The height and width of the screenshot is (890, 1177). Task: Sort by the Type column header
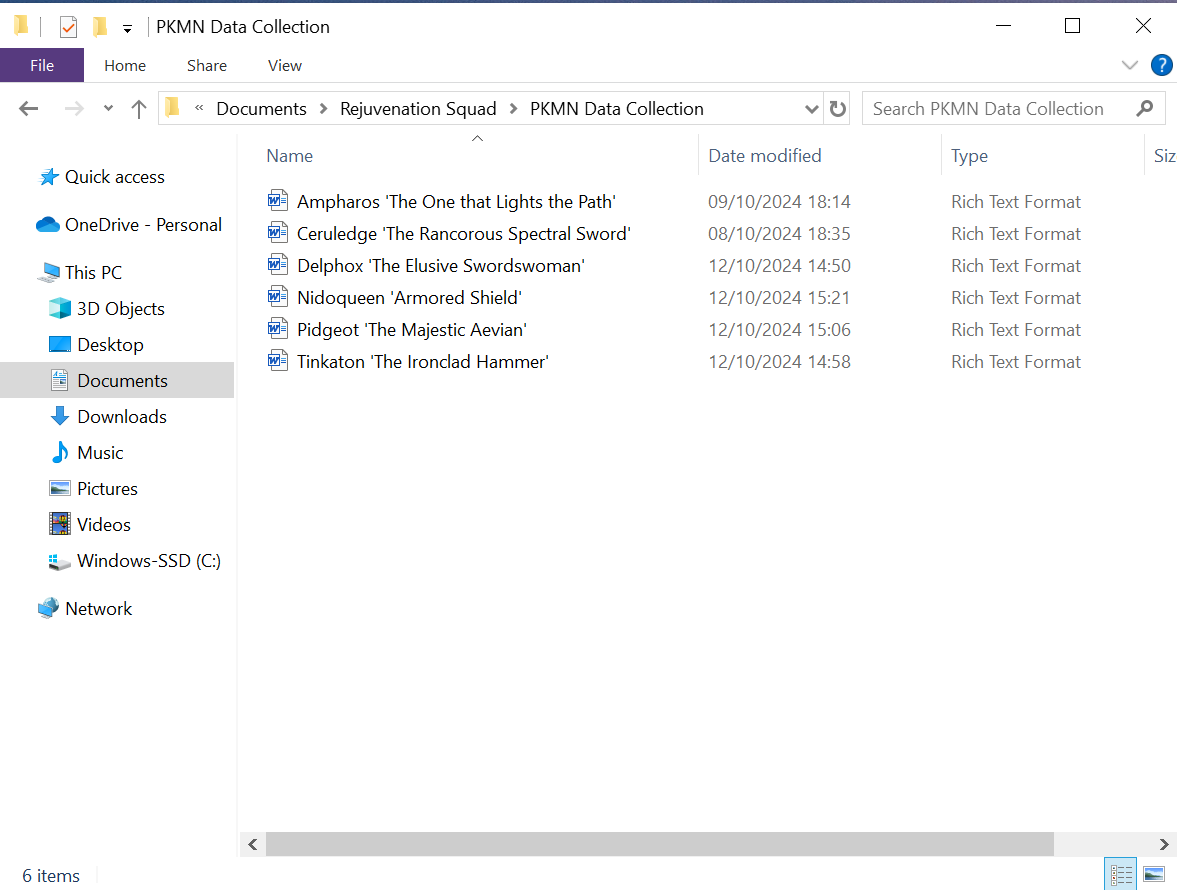point(968,156)
